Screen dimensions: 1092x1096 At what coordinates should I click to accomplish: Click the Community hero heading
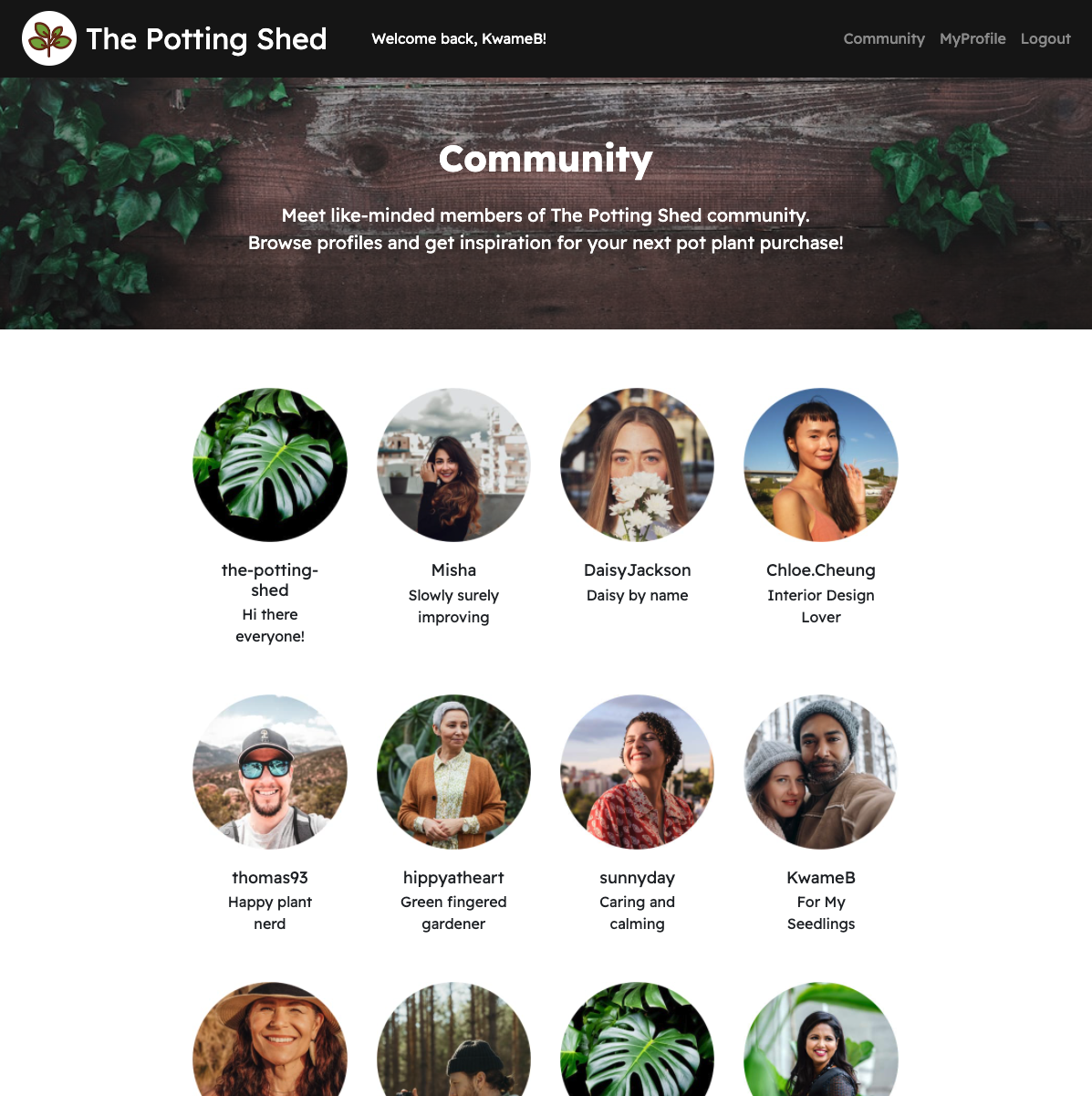546,159
